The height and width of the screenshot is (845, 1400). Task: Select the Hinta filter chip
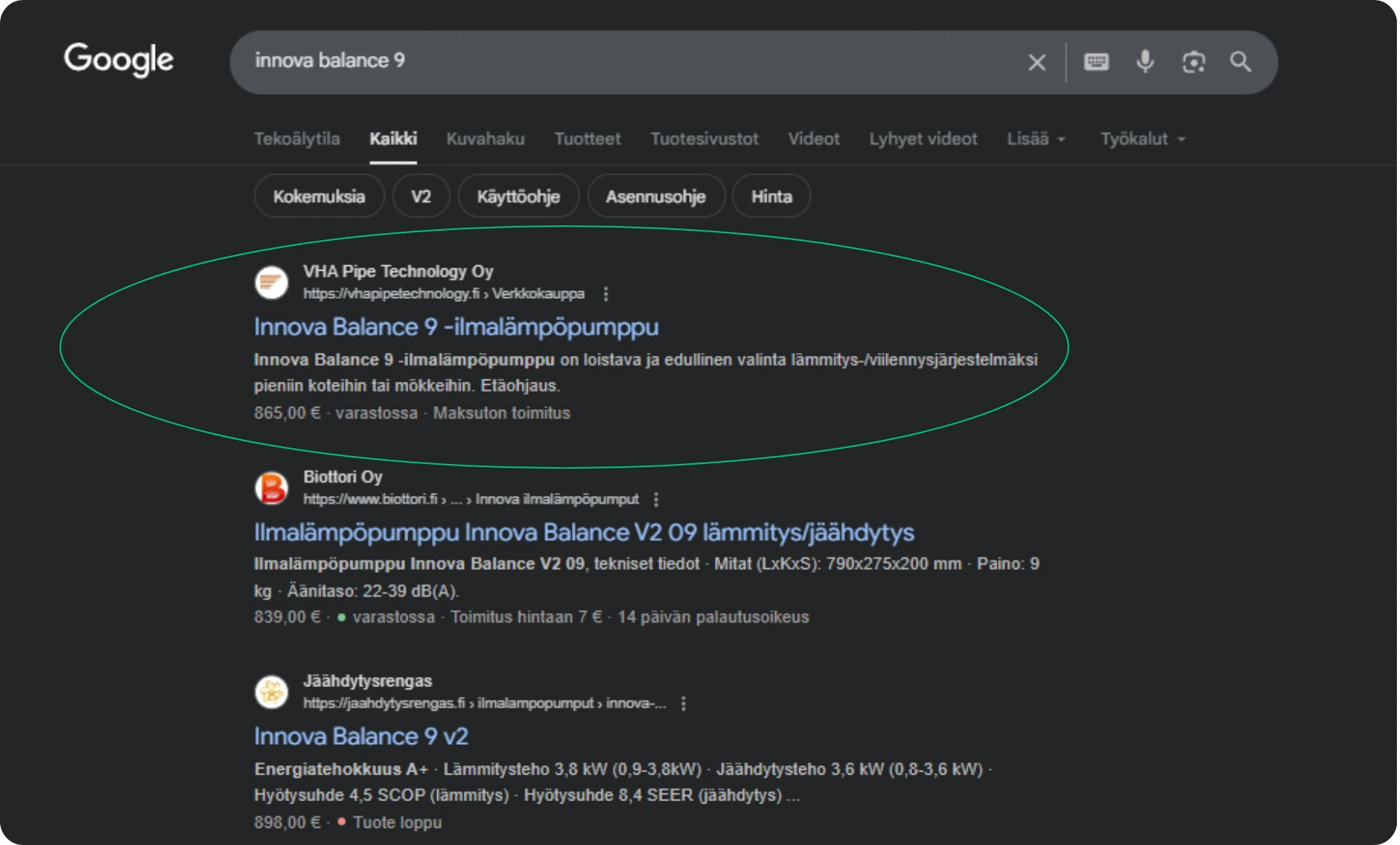coord(771,196)
